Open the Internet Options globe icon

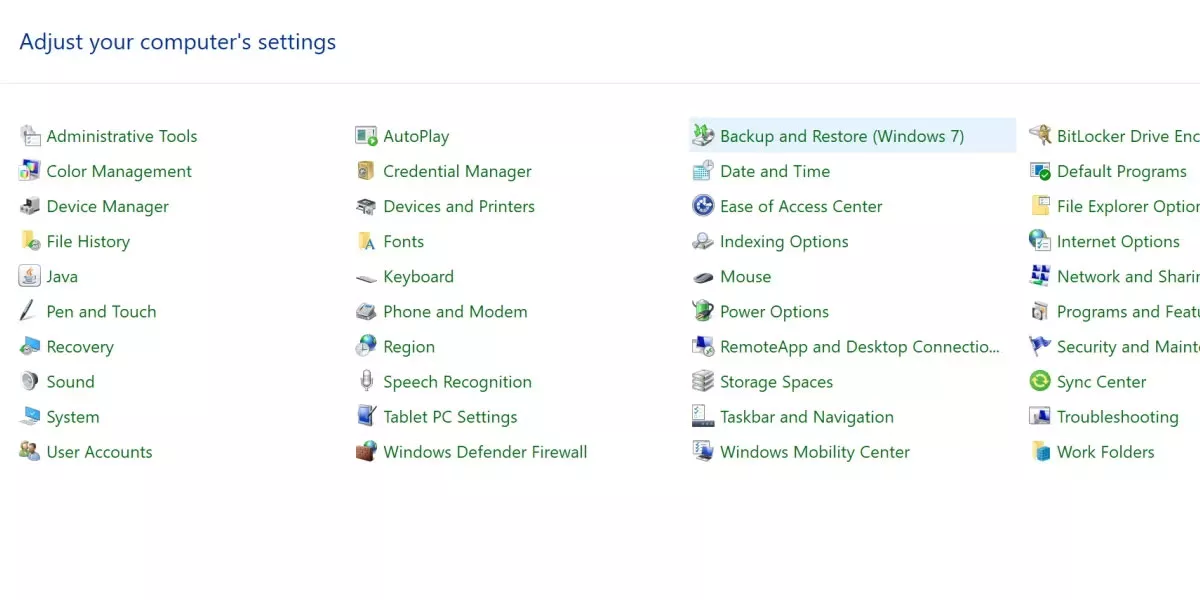(x=1040, y=241)
